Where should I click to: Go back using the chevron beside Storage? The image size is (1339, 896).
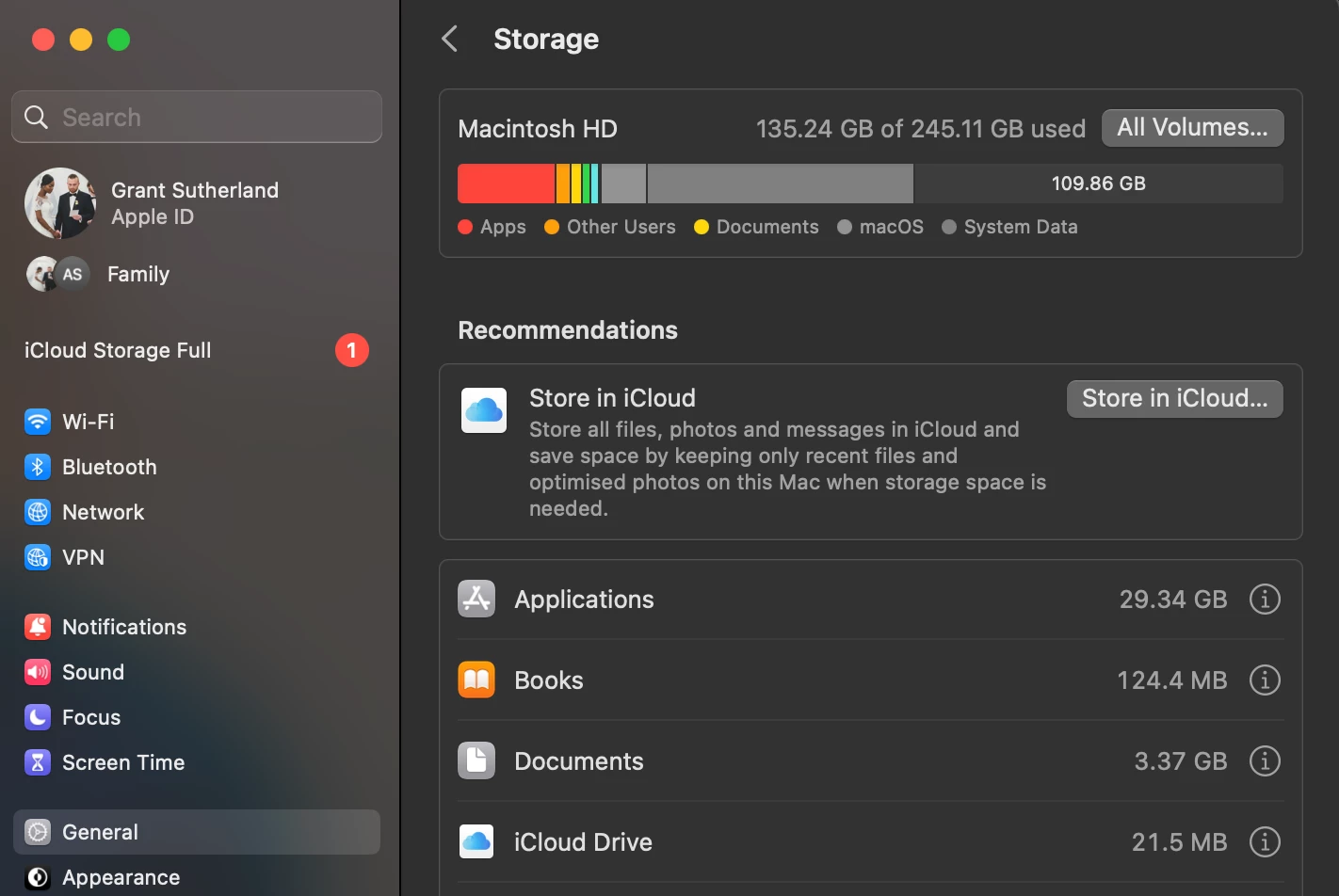click(450, 39)
